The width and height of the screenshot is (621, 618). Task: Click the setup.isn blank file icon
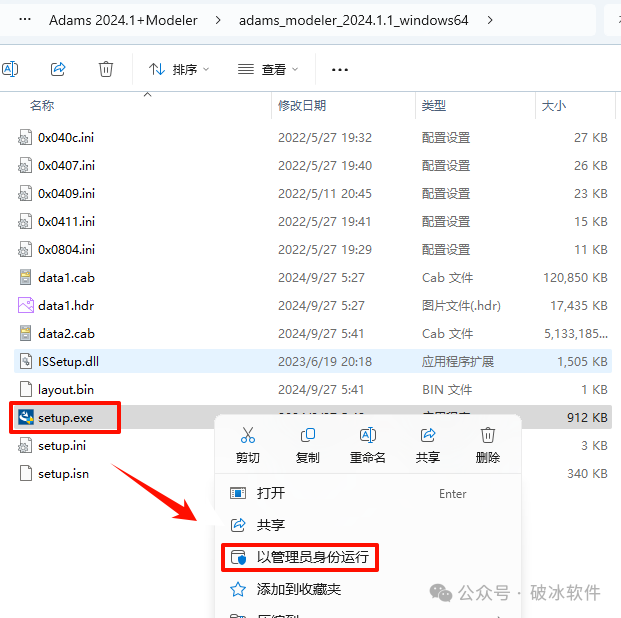[x=26, y=473]
